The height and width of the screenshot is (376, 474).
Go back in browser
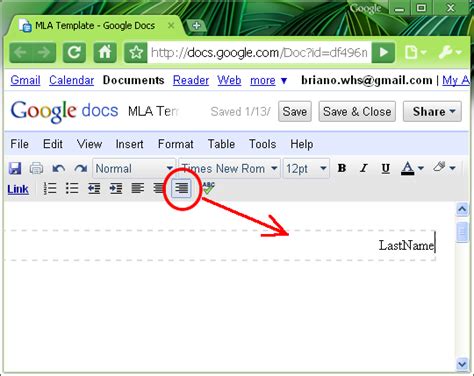(21, 52)
